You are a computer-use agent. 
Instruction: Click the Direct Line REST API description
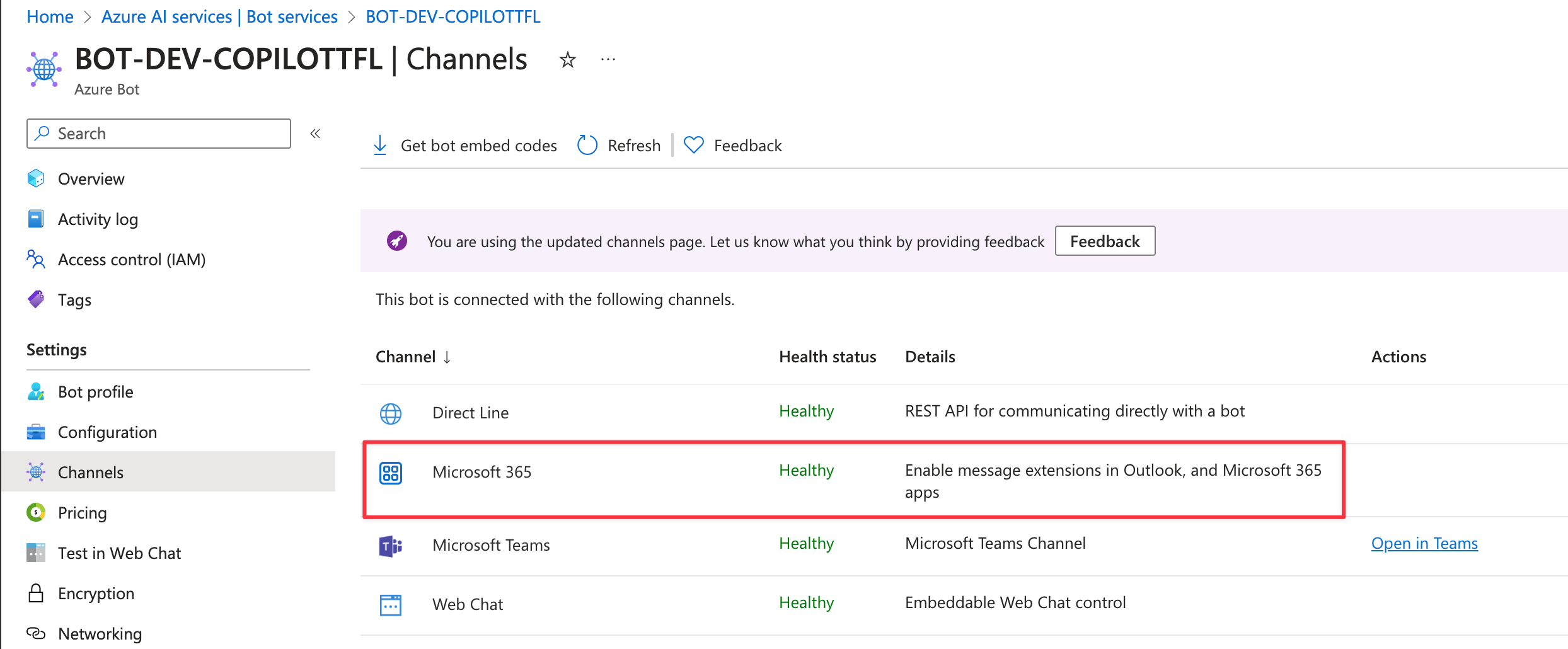tap(1075, 411)
